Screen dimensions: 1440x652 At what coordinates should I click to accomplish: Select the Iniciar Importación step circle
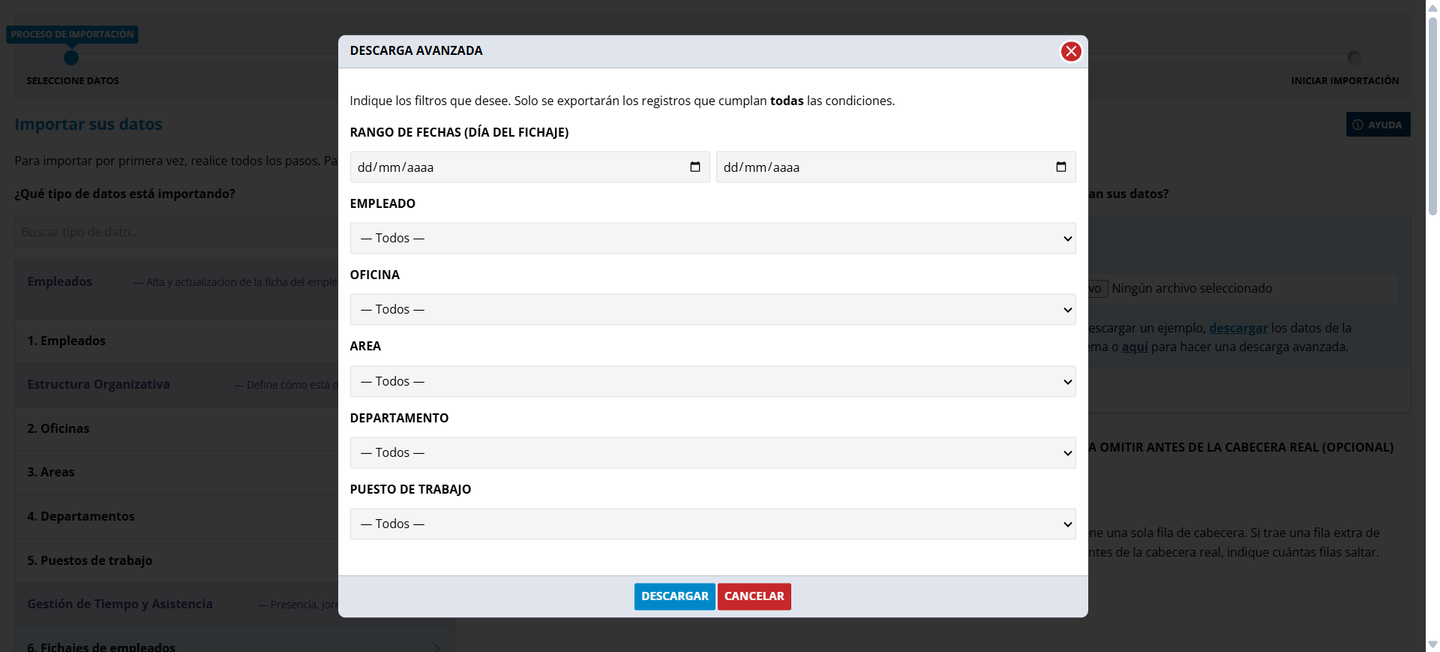coord(1354,58)
